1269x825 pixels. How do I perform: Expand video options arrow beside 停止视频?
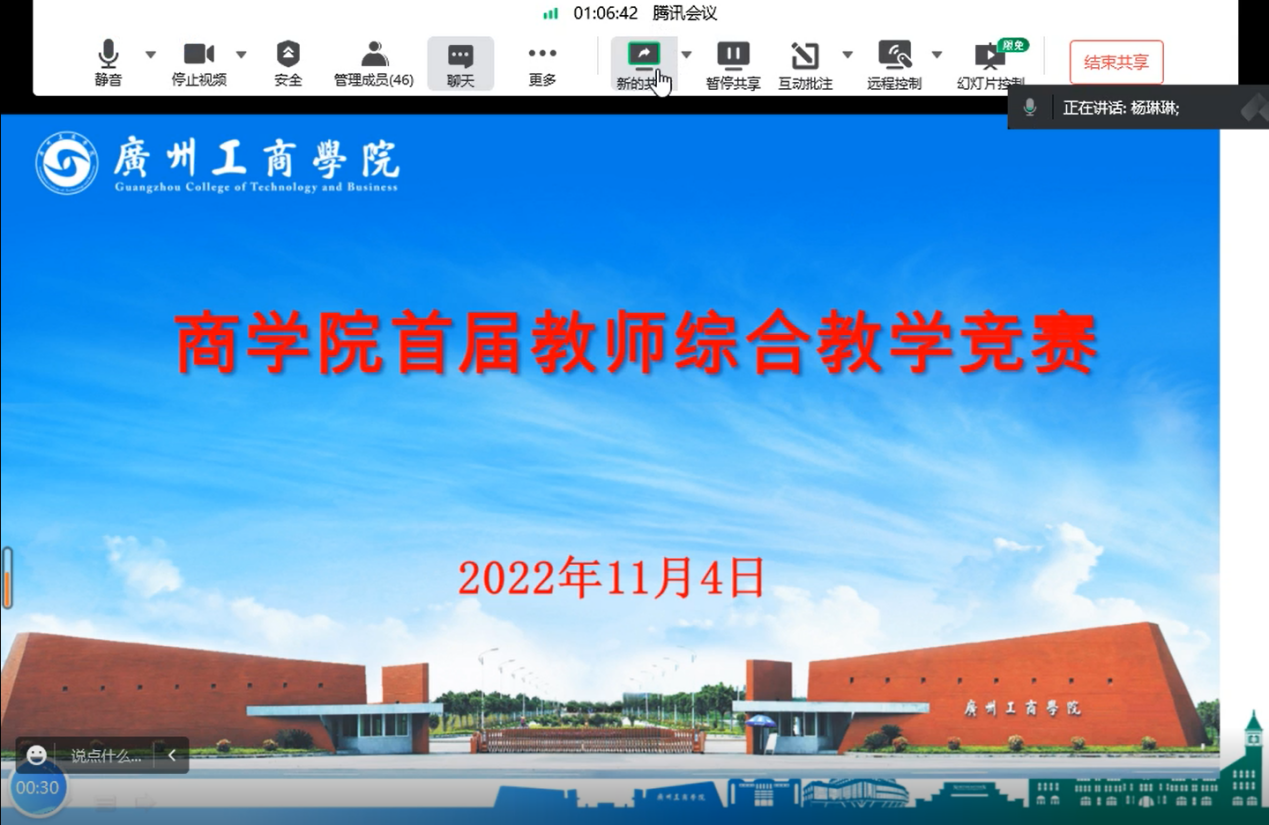point(241,54)
